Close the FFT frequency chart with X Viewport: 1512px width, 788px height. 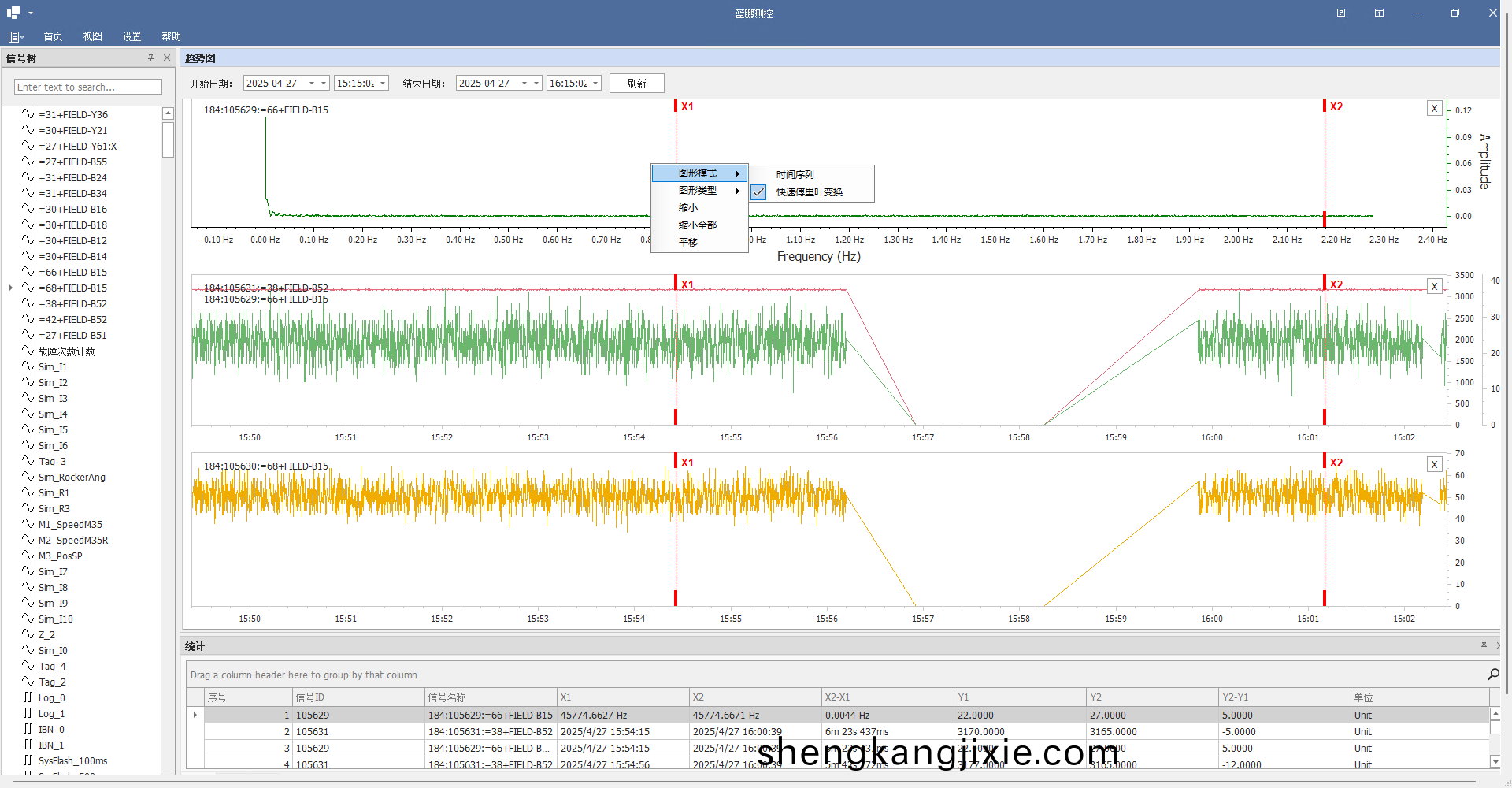click(1434, 109)
